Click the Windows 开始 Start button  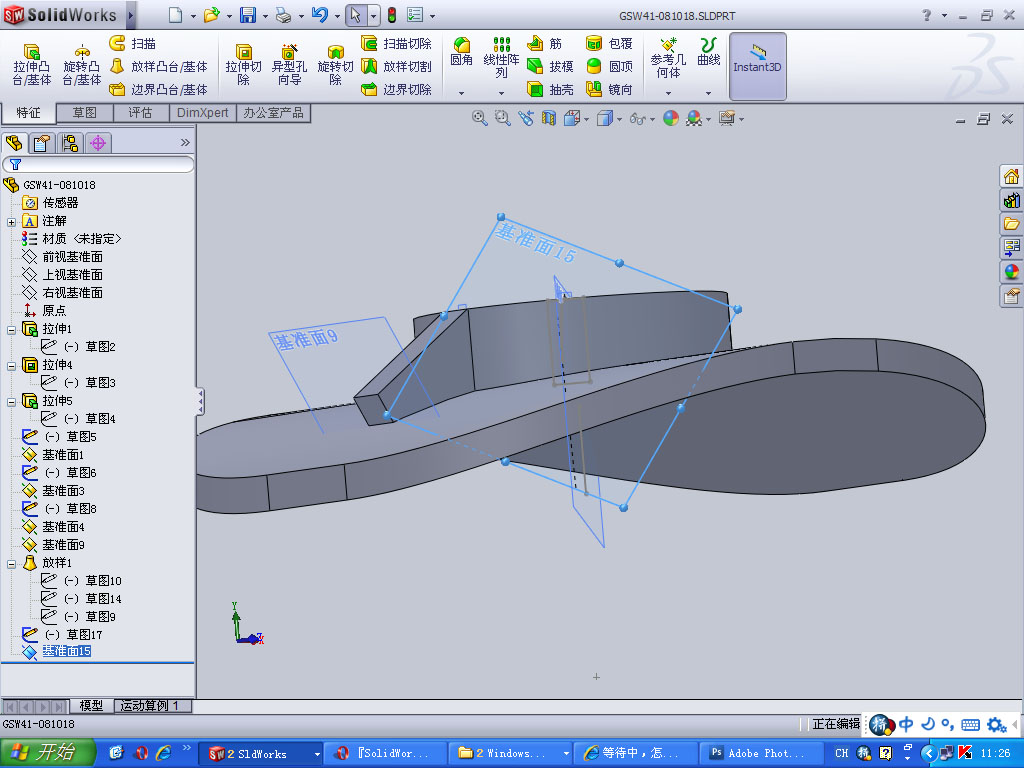(x=48, y=753)
